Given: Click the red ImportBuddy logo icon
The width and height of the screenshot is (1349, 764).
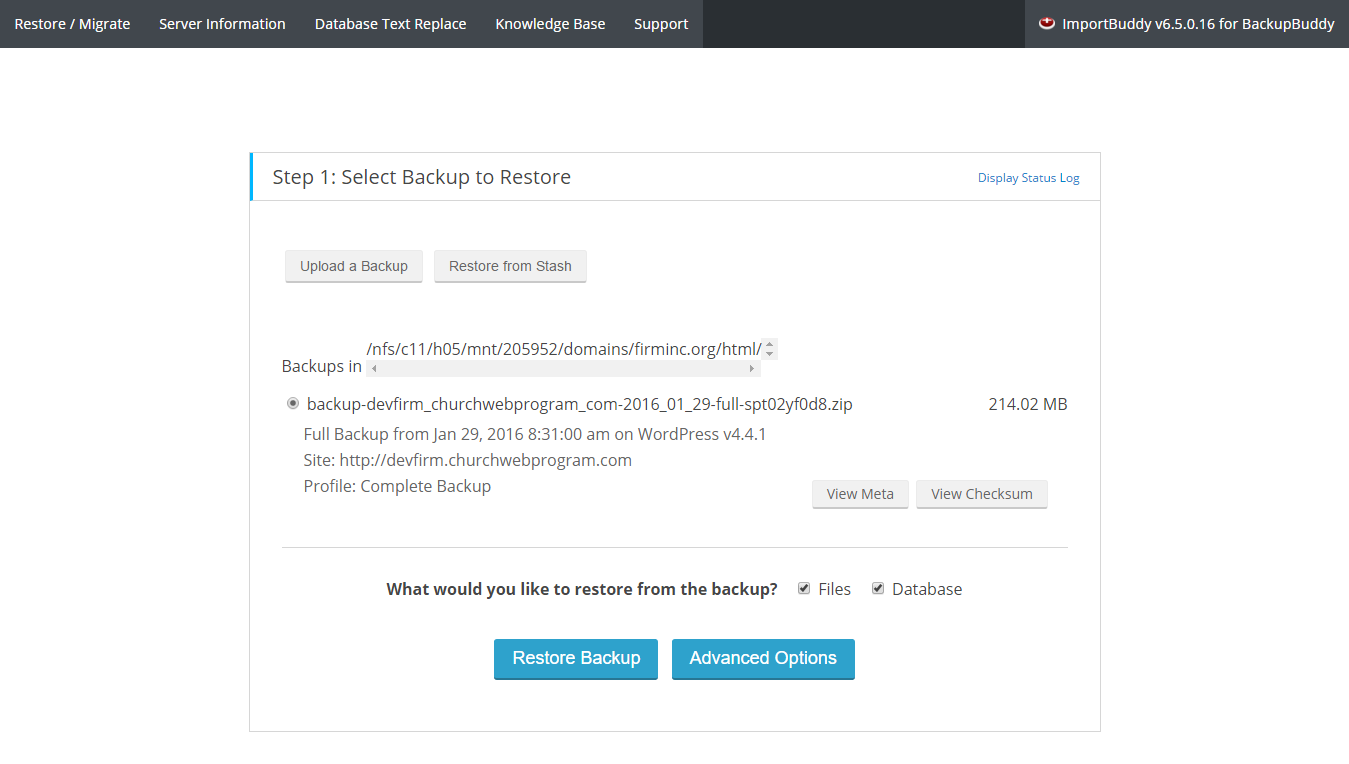Looking at the screenshot, I should (x=1047, y=23).
